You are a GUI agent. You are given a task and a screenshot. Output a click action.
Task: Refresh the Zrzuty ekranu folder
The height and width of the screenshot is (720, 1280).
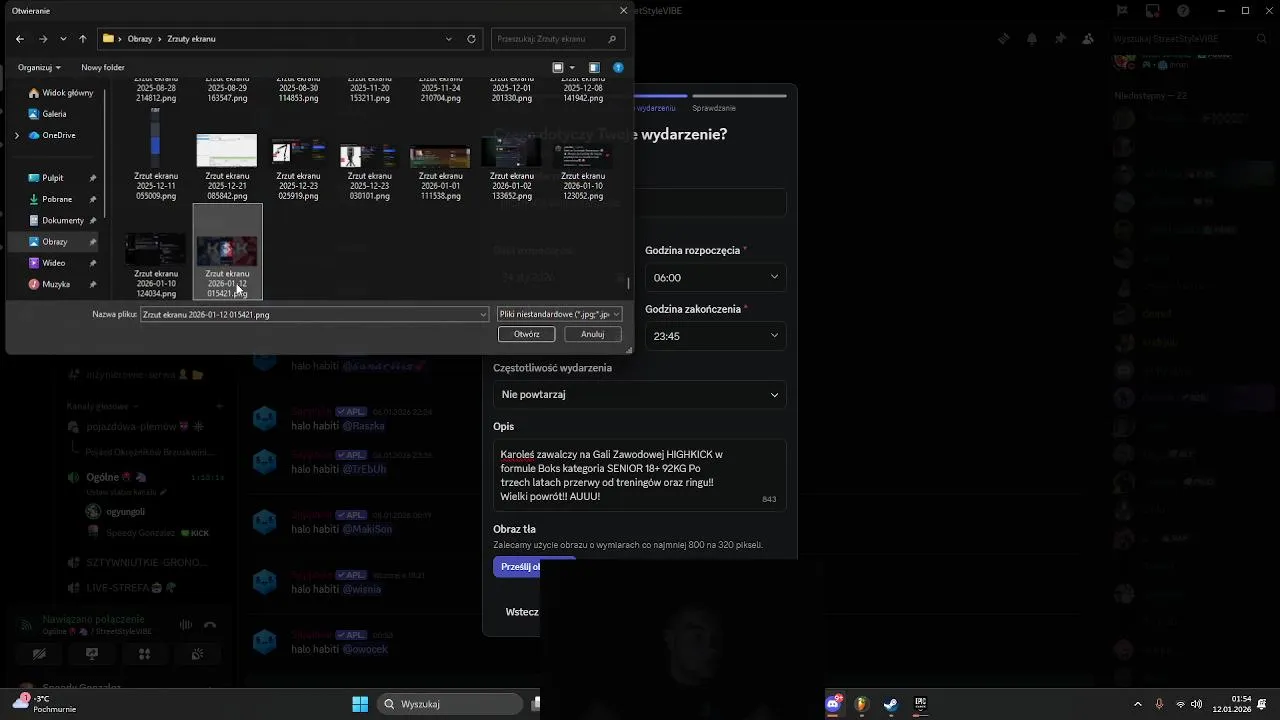click(x=471, y=39)
